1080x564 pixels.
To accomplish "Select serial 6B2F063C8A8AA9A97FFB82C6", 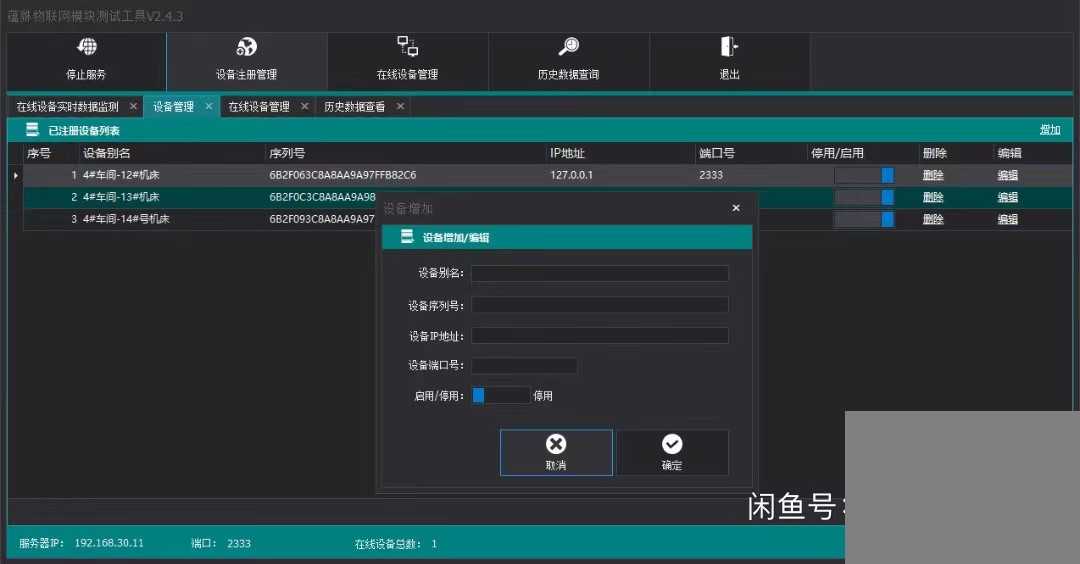I will pyautogui.click(x=342, y=175).
